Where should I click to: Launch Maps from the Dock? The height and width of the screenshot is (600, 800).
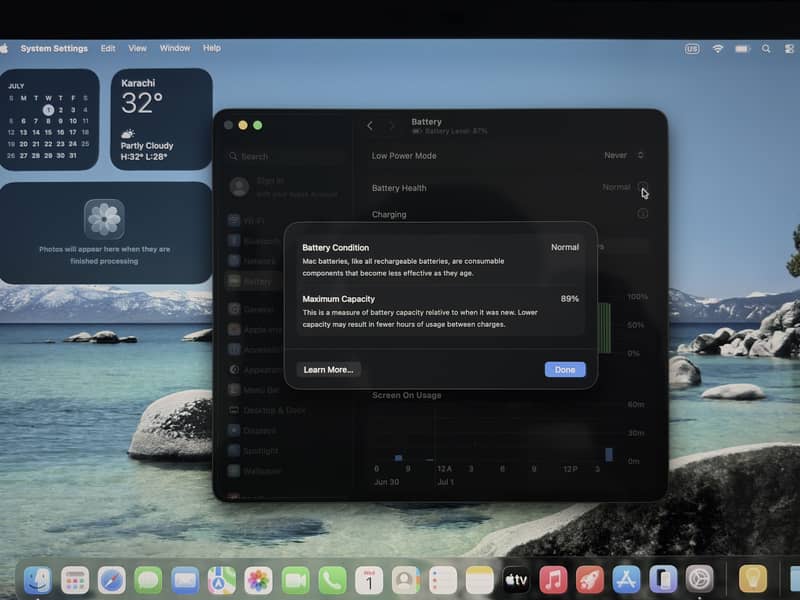tap(222, 580)
